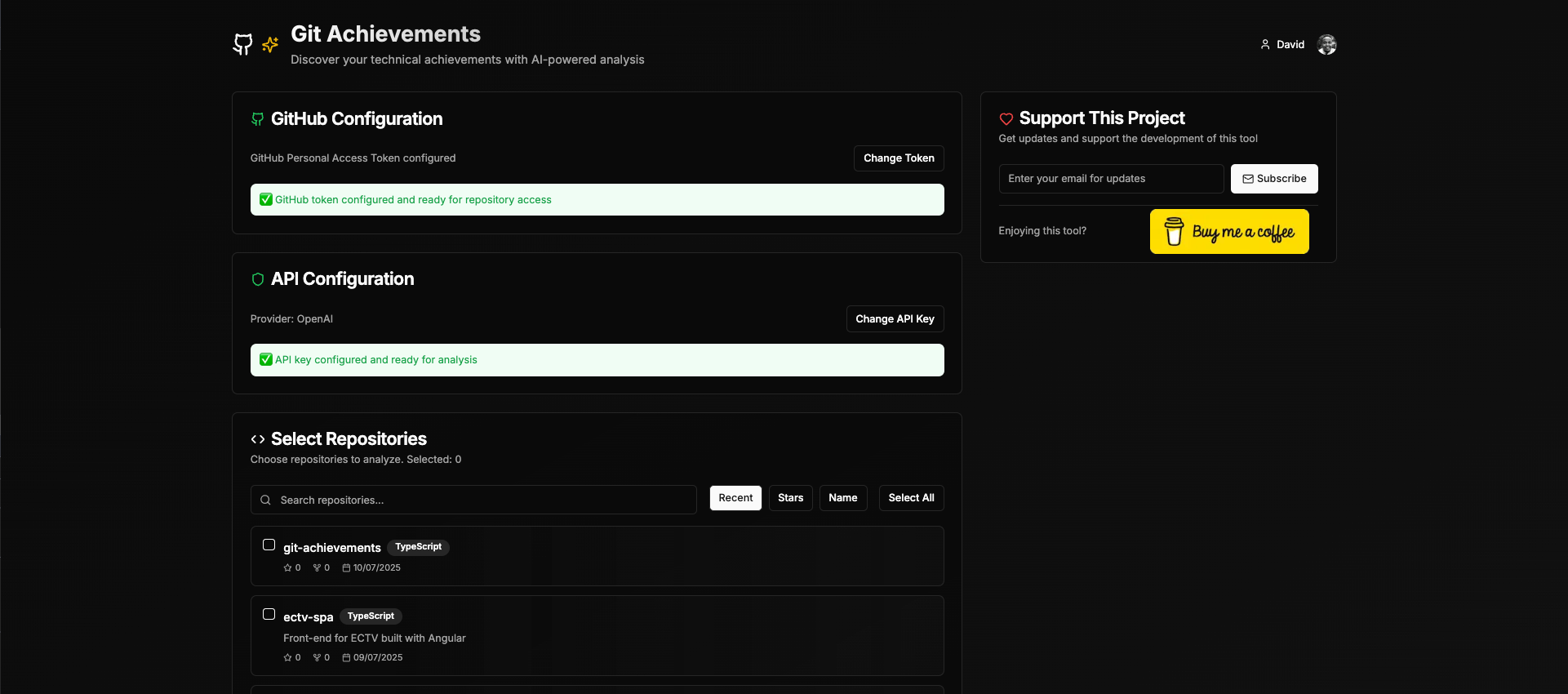This screenshot has width=1568, height=694.
Task: Click TypeScript badge on git-achievements
Action: [418, 547]
